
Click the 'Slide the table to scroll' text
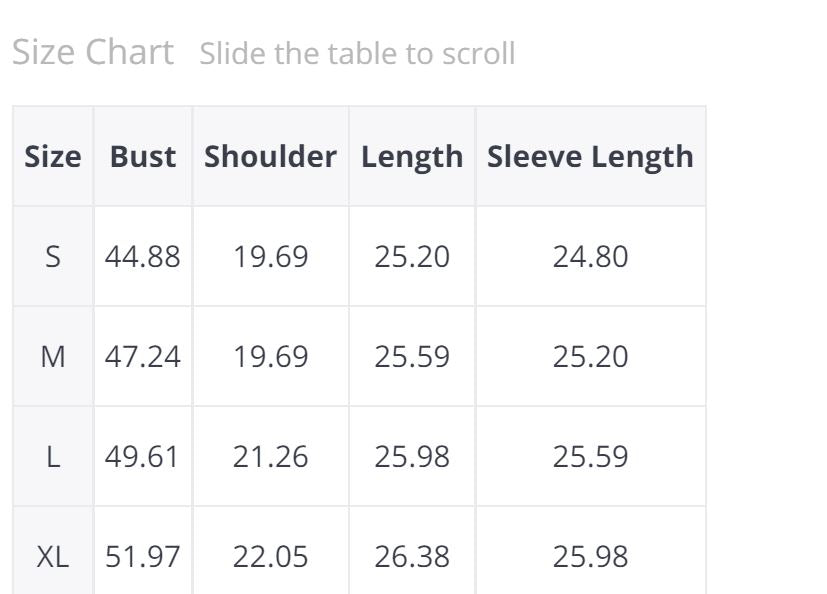(357, 53)
